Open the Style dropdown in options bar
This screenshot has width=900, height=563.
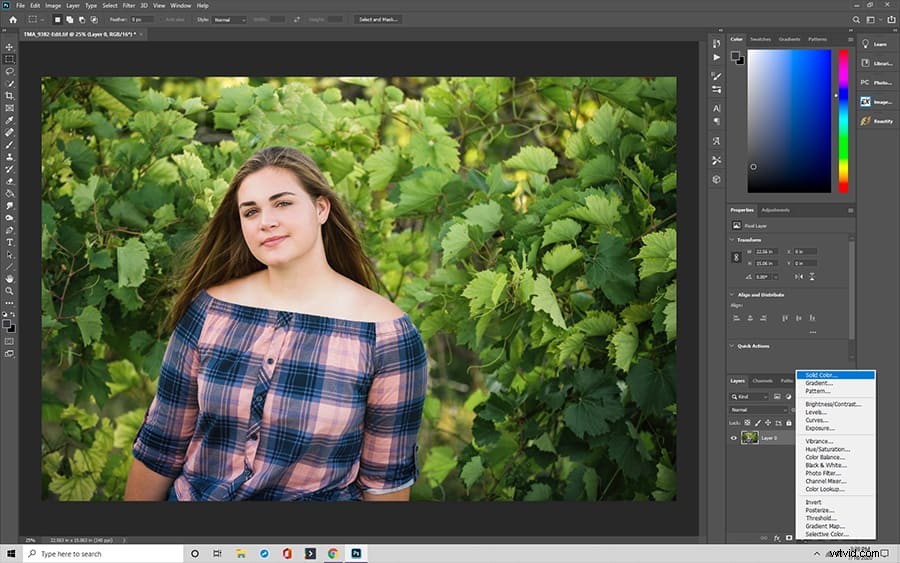point(229,20)
